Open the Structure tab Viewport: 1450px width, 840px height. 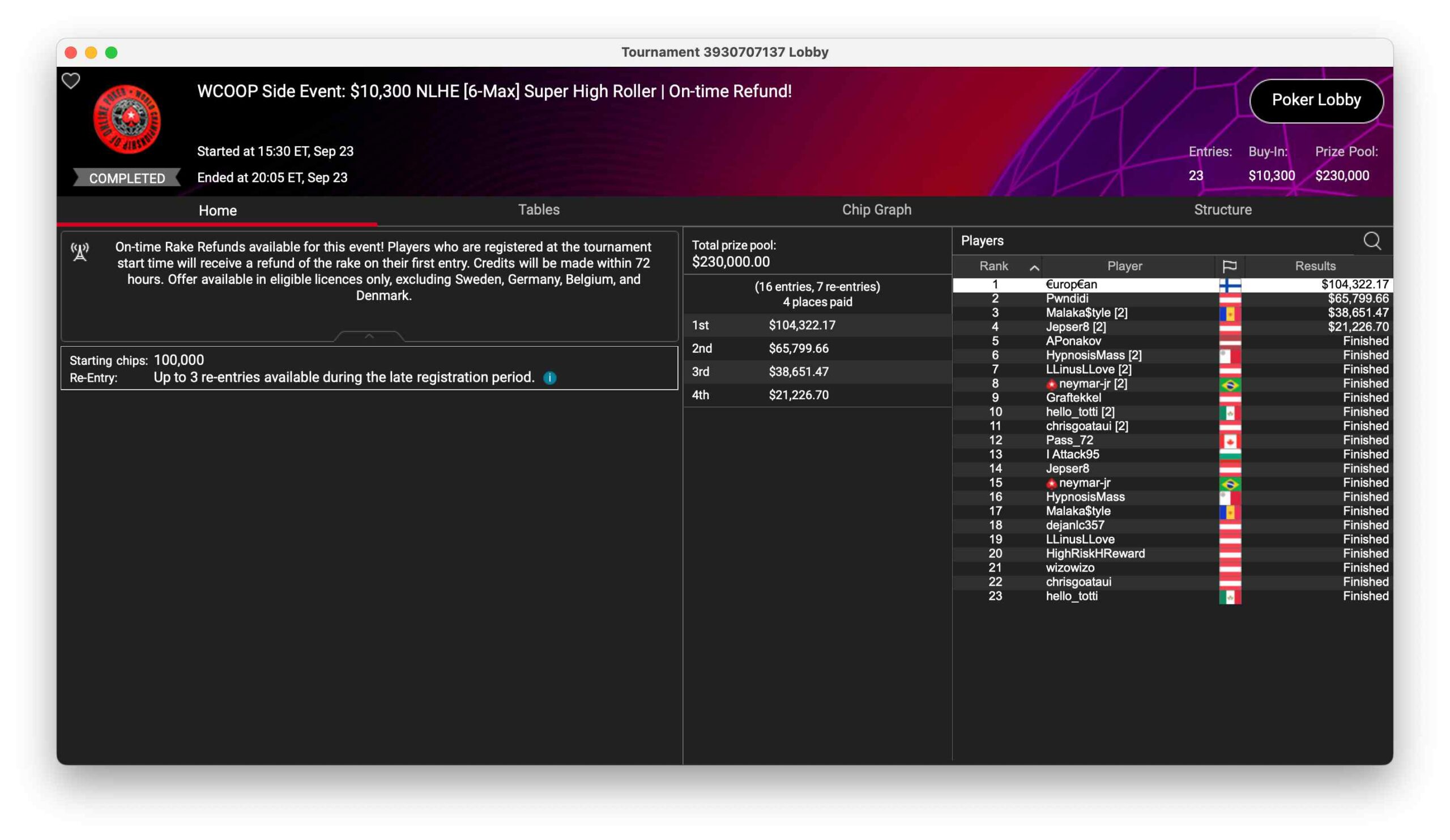(1222, 210)
